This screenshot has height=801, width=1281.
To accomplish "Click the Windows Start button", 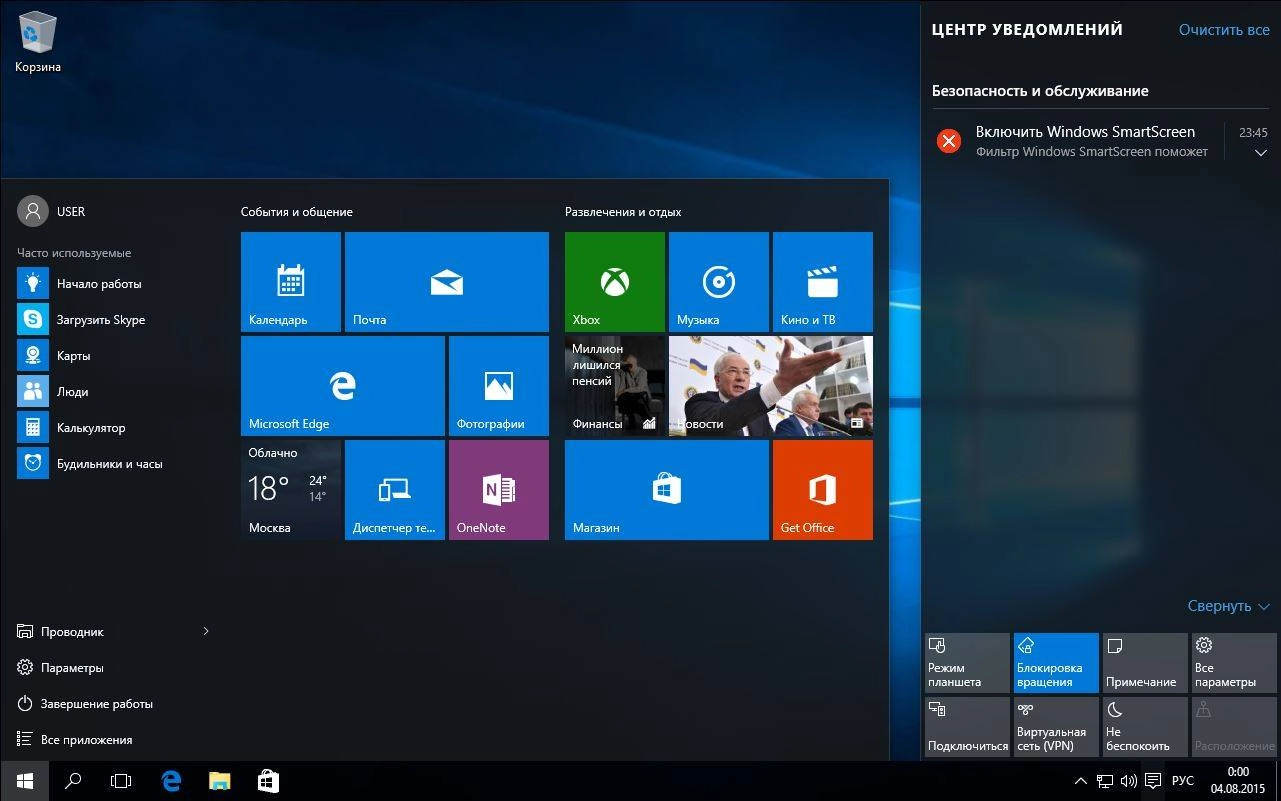I will click(24, 781).
